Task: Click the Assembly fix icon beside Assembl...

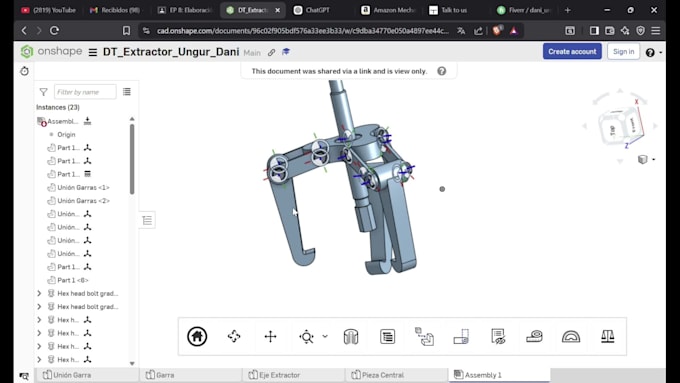Action: 88,121
